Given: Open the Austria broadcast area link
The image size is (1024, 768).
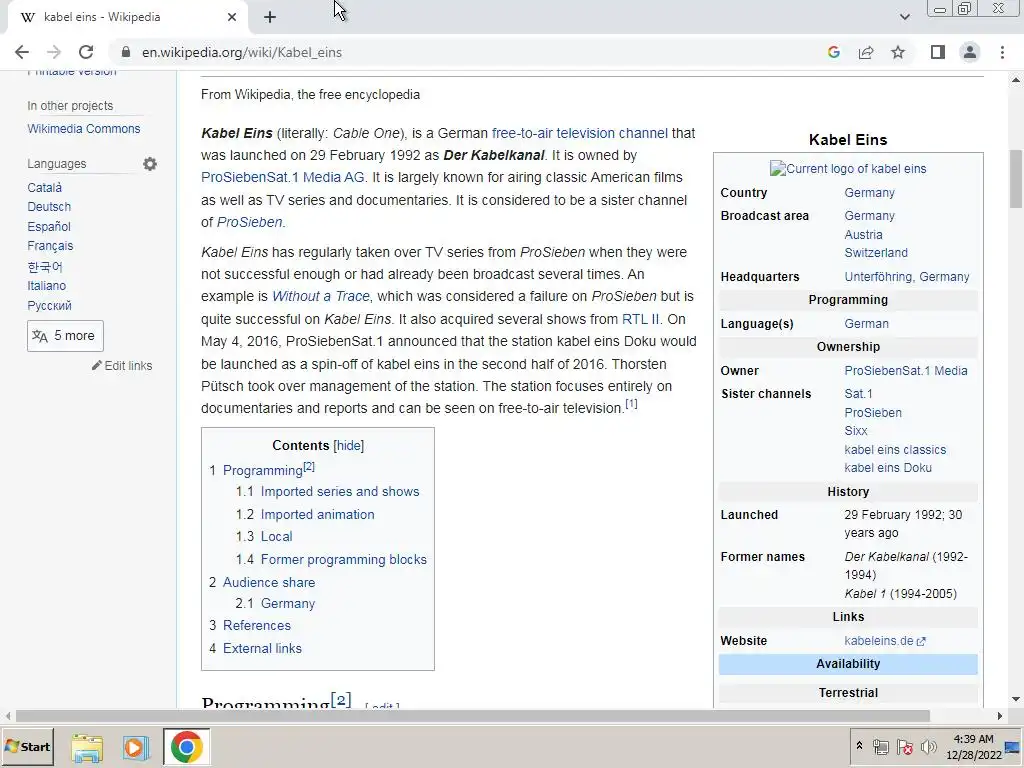Looking at the screenshot, I should (863, 234).
